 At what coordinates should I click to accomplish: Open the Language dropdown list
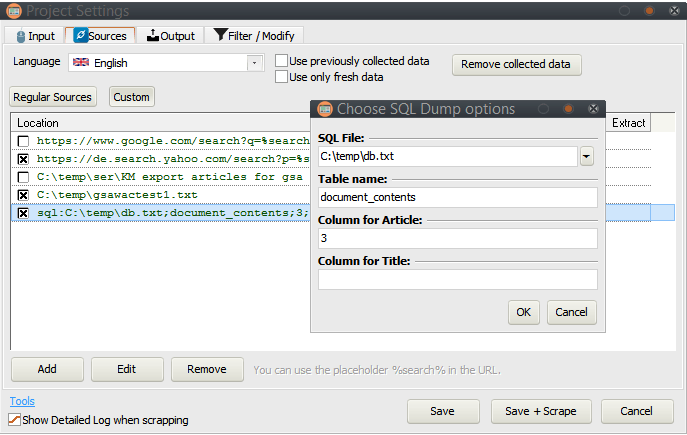254,63
